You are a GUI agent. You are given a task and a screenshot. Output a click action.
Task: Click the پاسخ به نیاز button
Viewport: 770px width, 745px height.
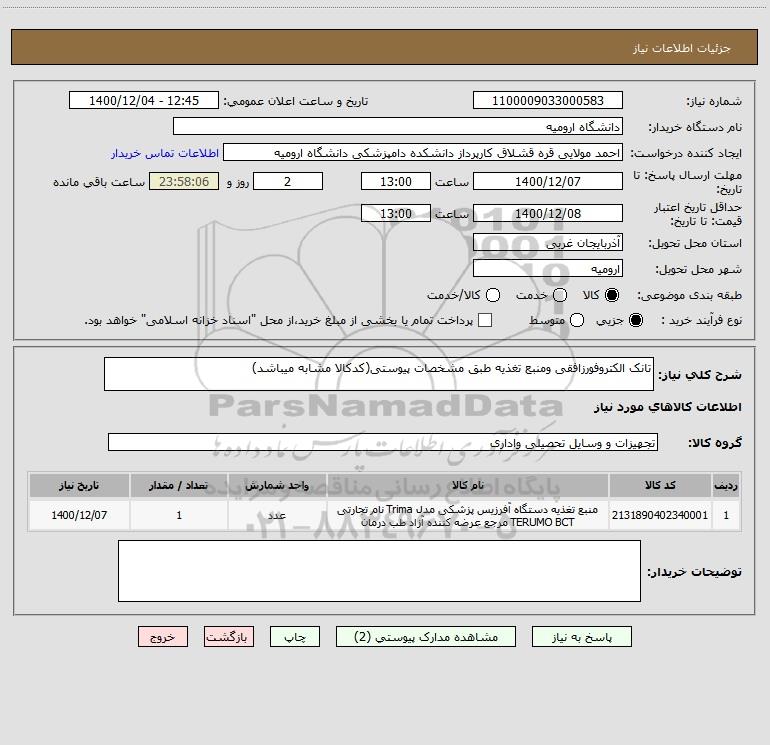click(582, 637)
